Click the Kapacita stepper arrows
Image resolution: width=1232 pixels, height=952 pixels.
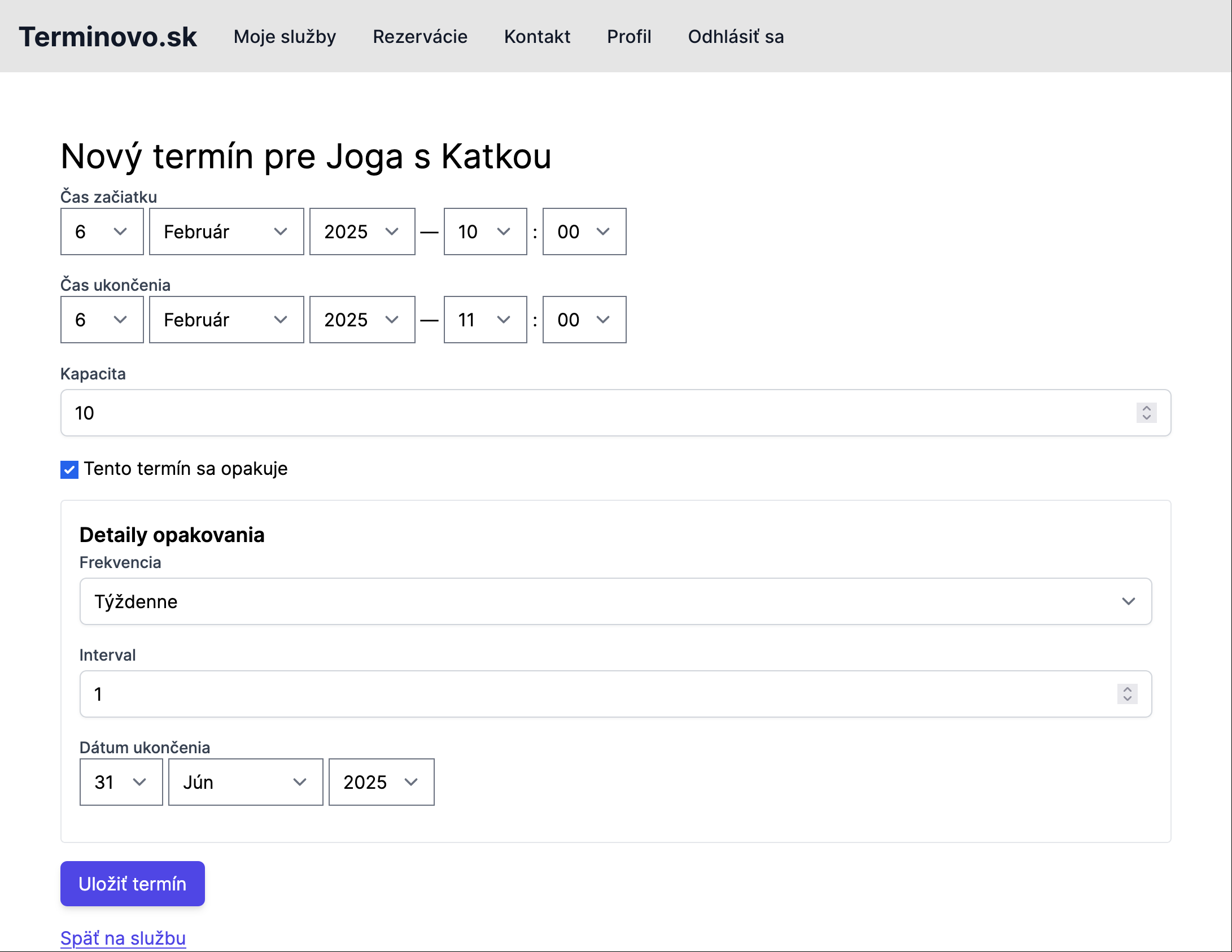tap(1146, 413)
